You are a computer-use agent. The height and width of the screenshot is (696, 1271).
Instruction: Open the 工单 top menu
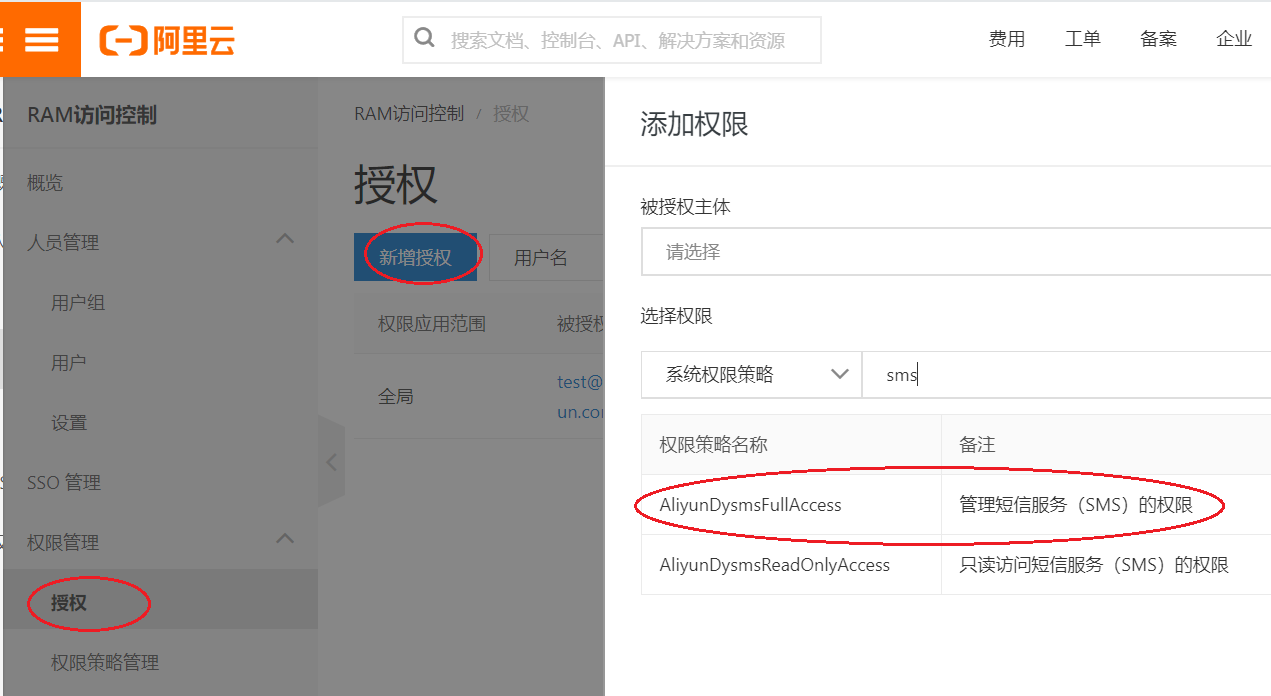point(1083,39)
